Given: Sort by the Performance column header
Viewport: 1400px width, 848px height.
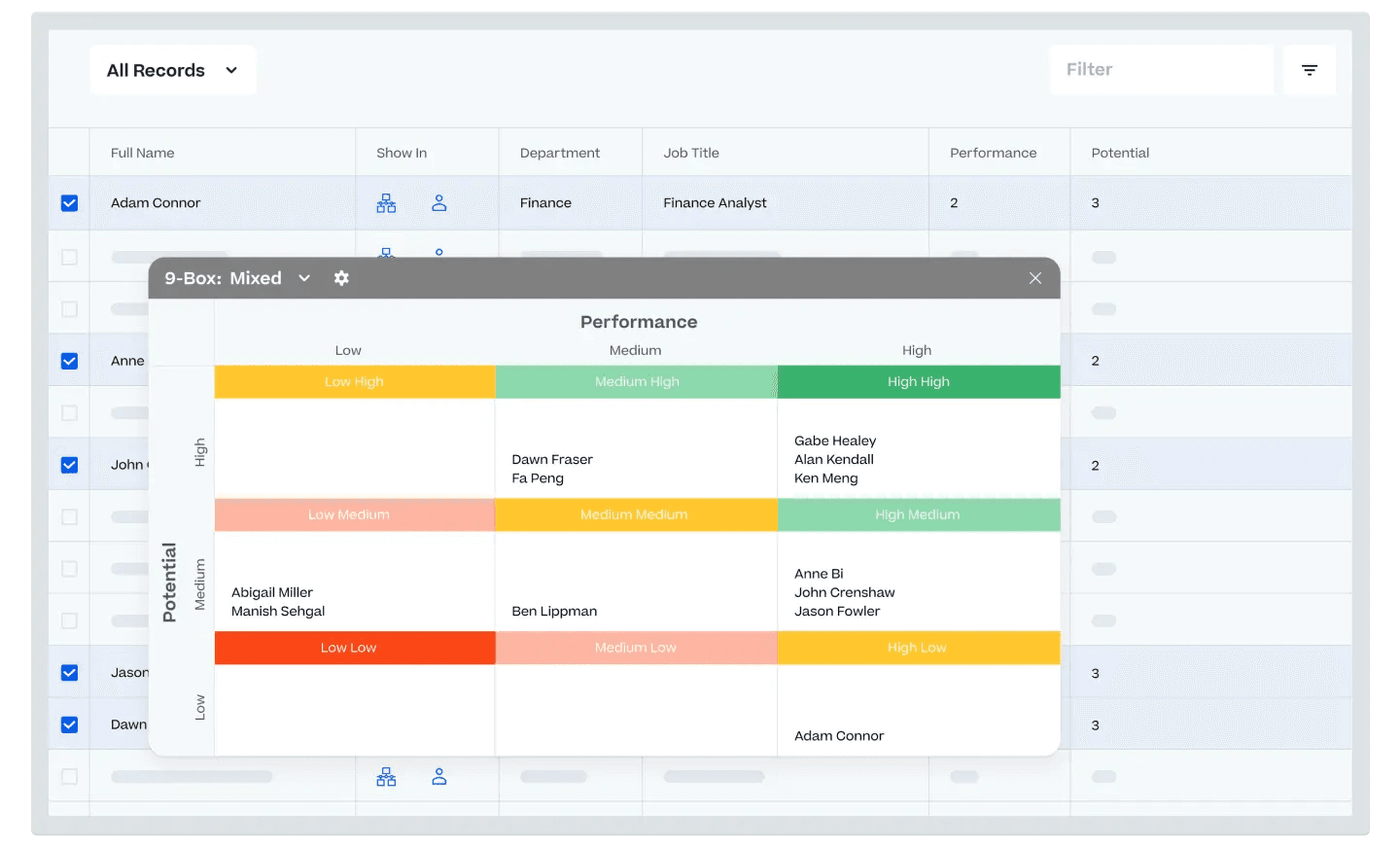Looking at the screenshot, I should point(993,153).
